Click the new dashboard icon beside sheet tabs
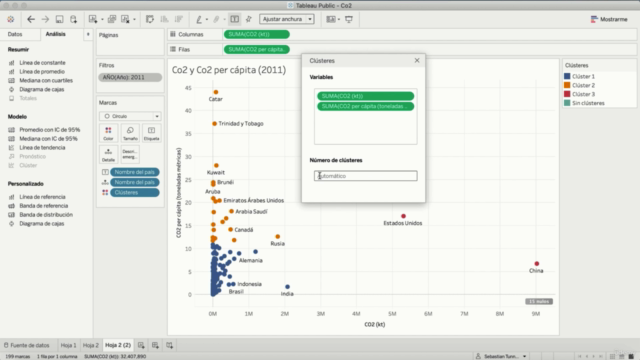The height and width of the screenshot is (360, 640). tap(156, 345)
